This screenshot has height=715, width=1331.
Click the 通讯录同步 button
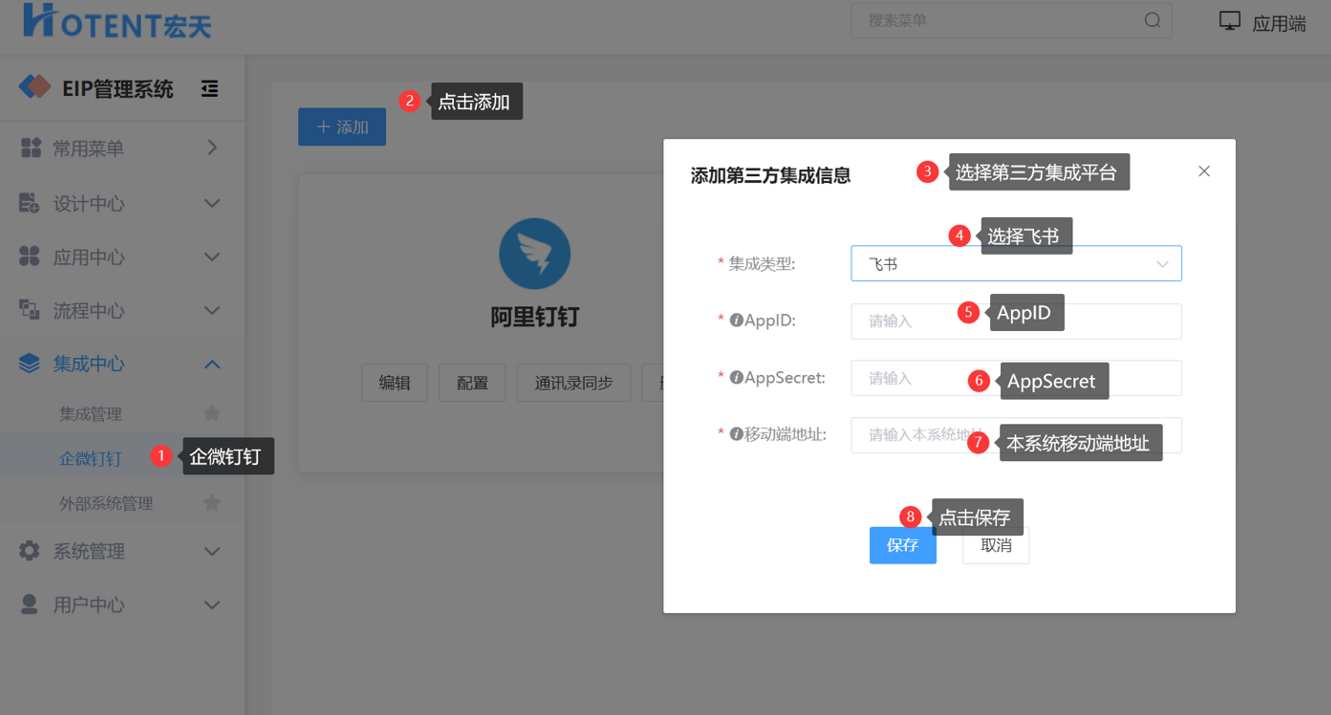[x=574, y=383]
